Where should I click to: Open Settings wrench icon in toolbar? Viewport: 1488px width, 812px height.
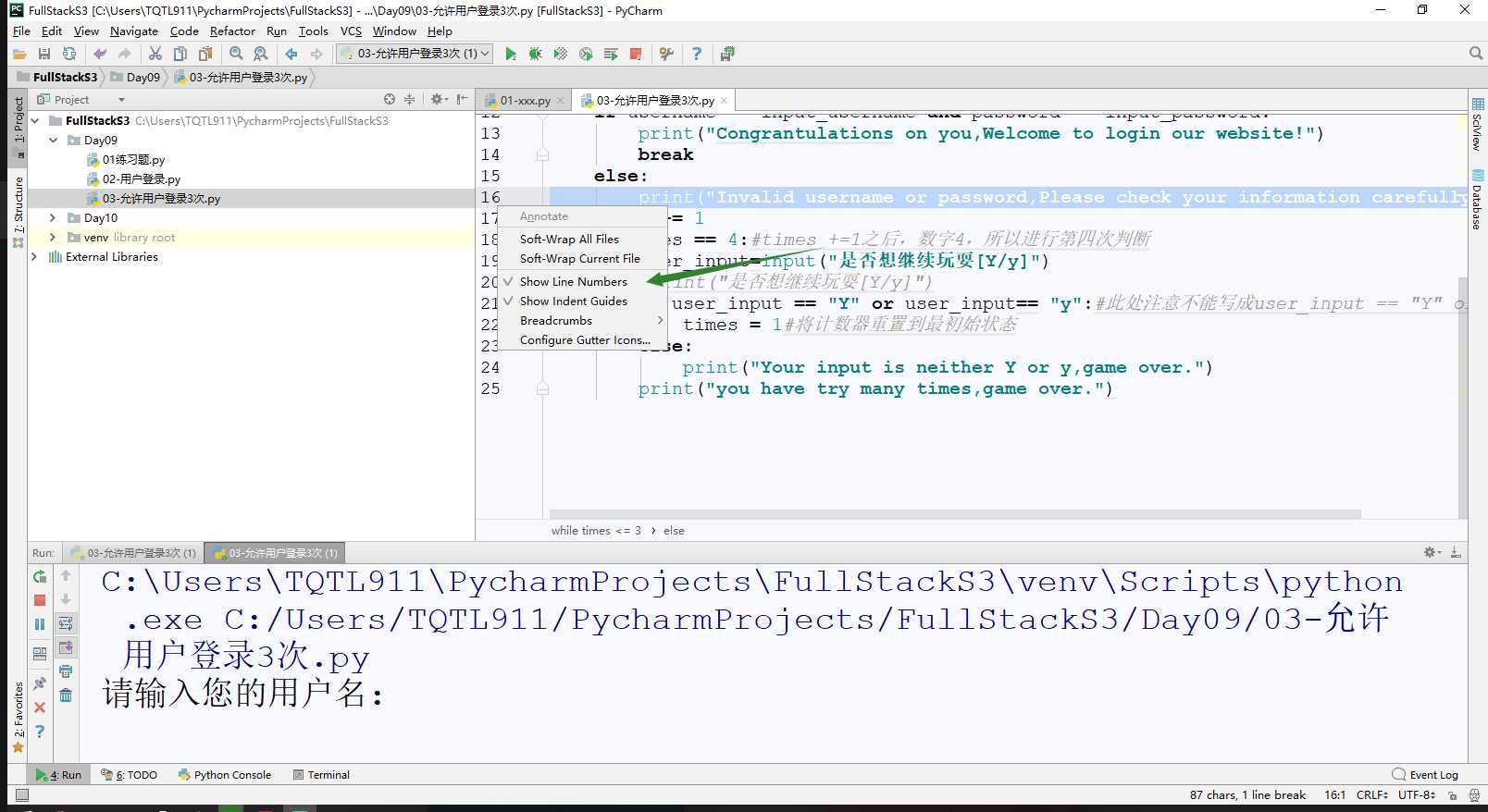point(666,54)
